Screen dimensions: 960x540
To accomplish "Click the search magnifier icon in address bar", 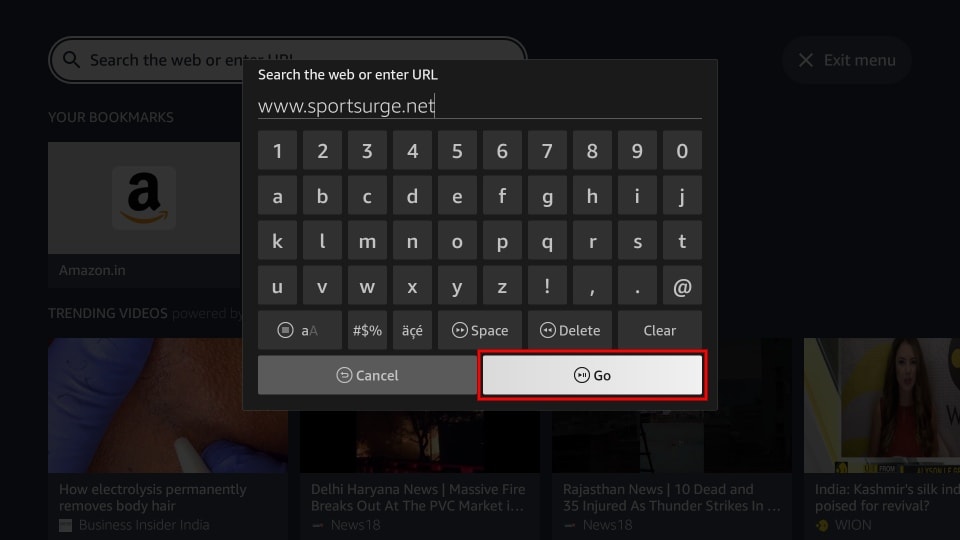I will [72, 59].
